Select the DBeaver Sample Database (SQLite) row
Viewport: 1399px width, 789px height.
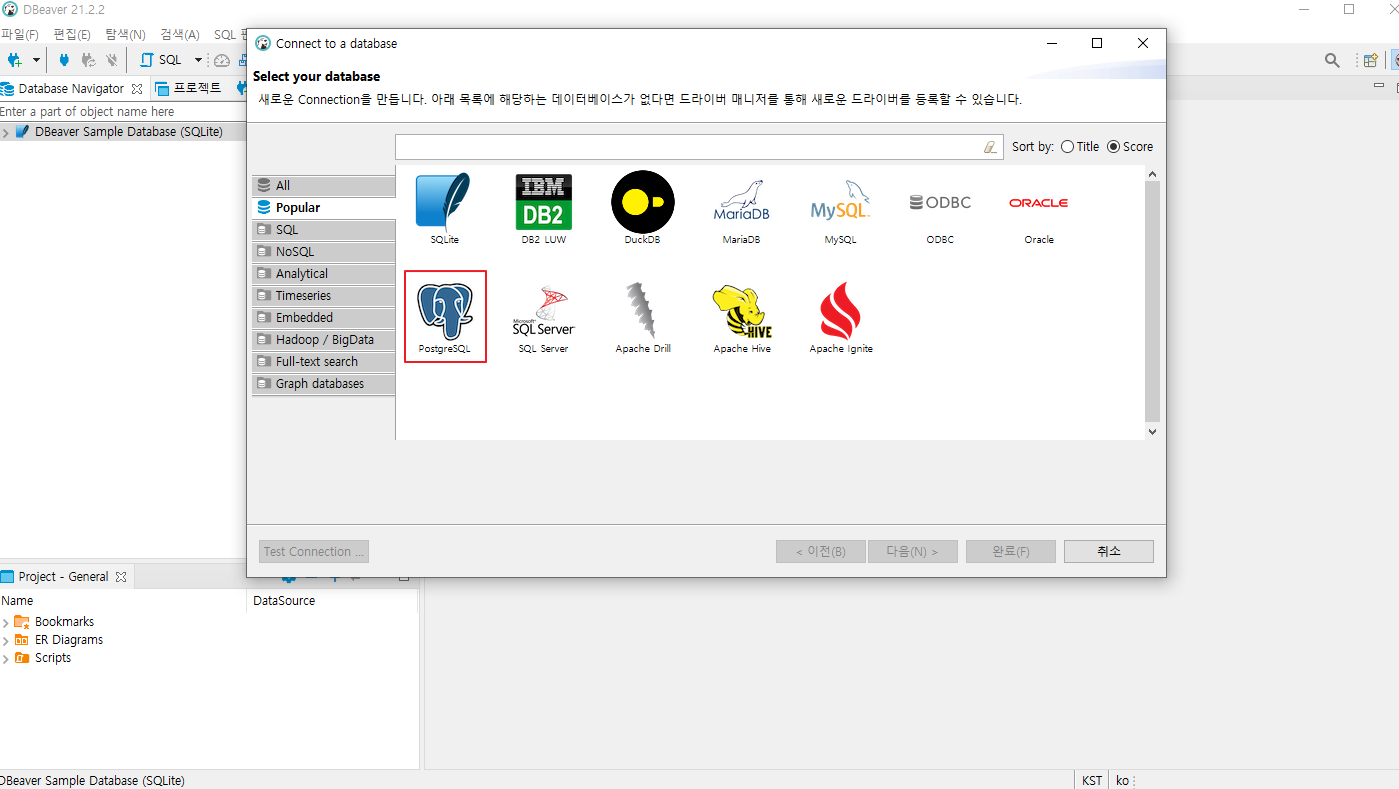(123, 132)
